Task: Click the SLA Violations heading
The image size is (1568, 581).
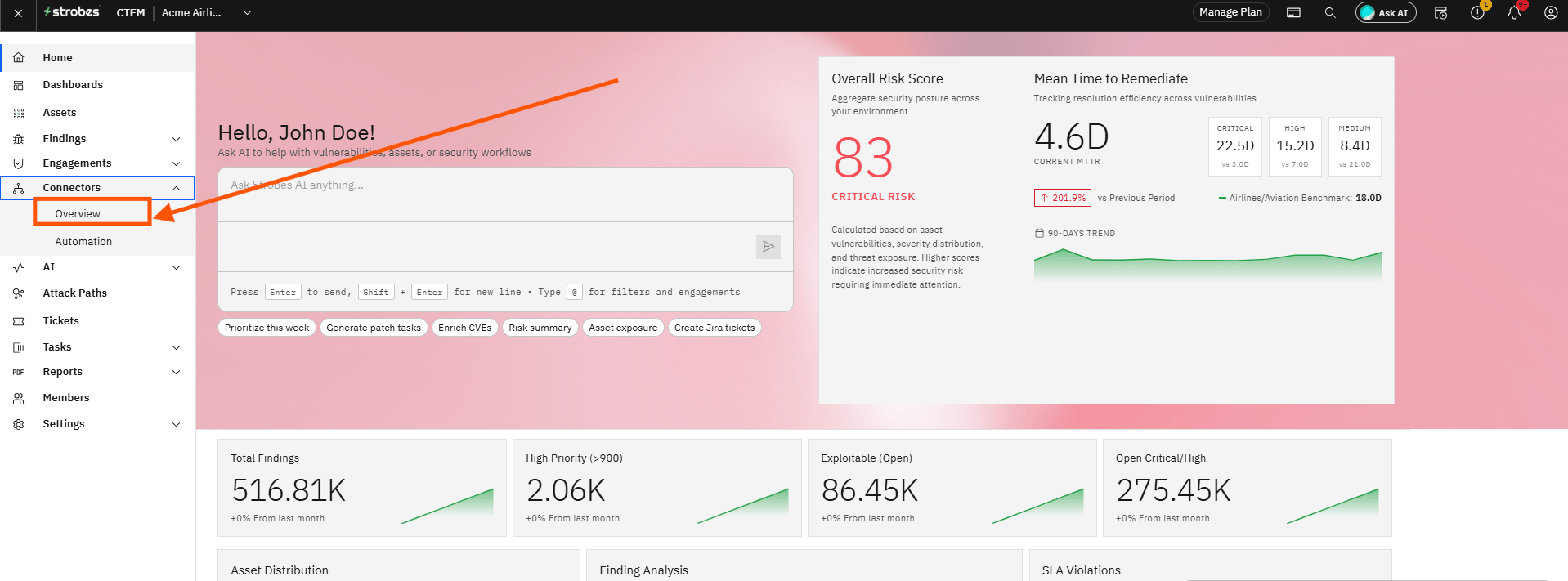Action: tap(1082, 570)
